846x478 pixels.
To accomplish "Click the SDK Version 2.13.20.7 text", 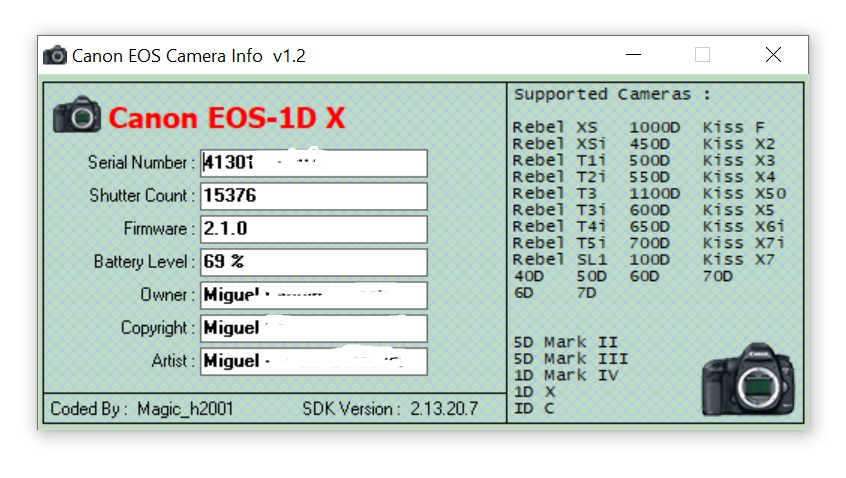I will [x=390, y=409].
